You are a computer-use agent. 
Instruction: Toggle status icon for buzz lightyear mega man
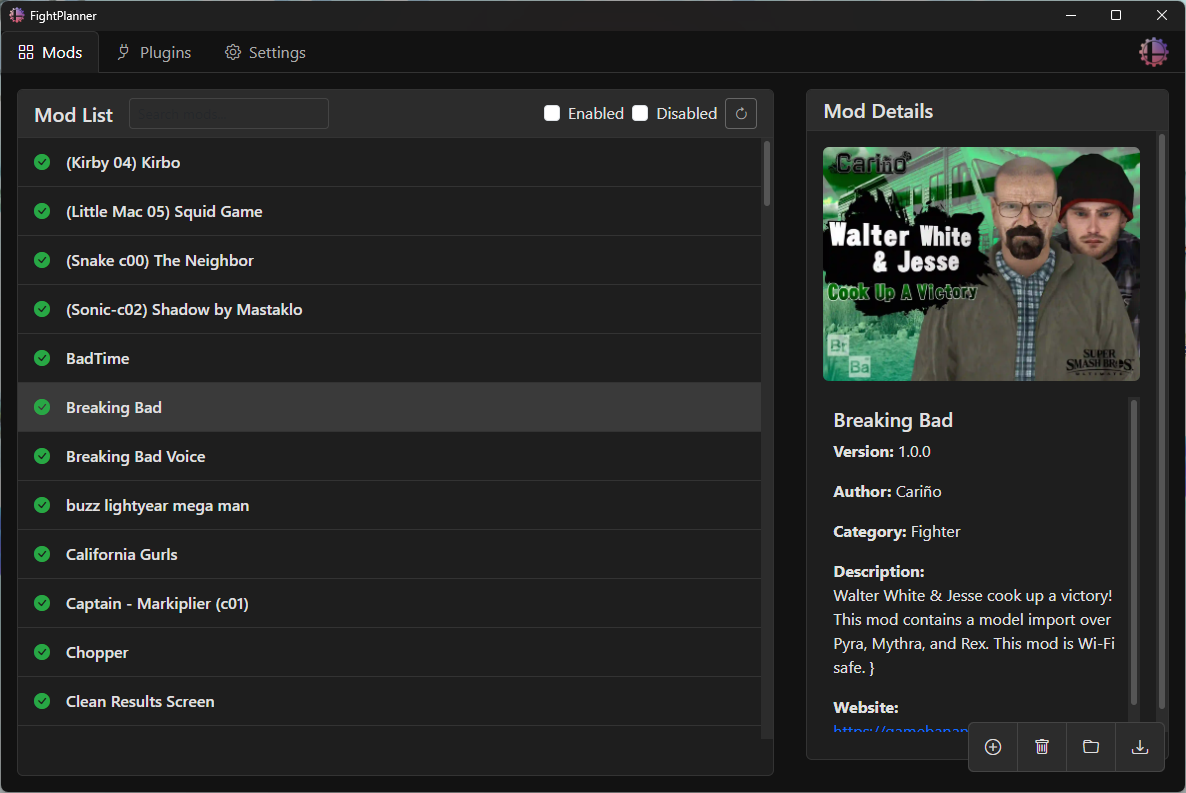42,505
